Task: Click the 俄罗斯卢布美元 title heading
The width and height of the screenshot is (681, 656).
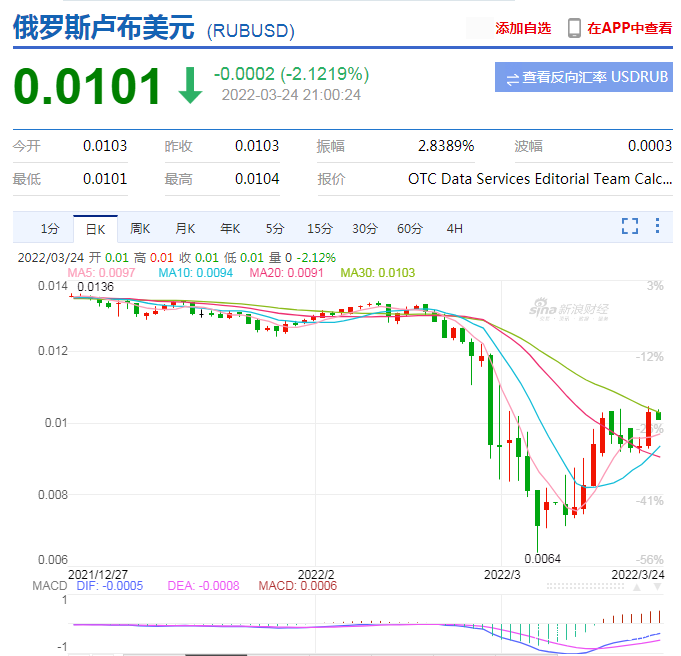Action: click(104, 27)
